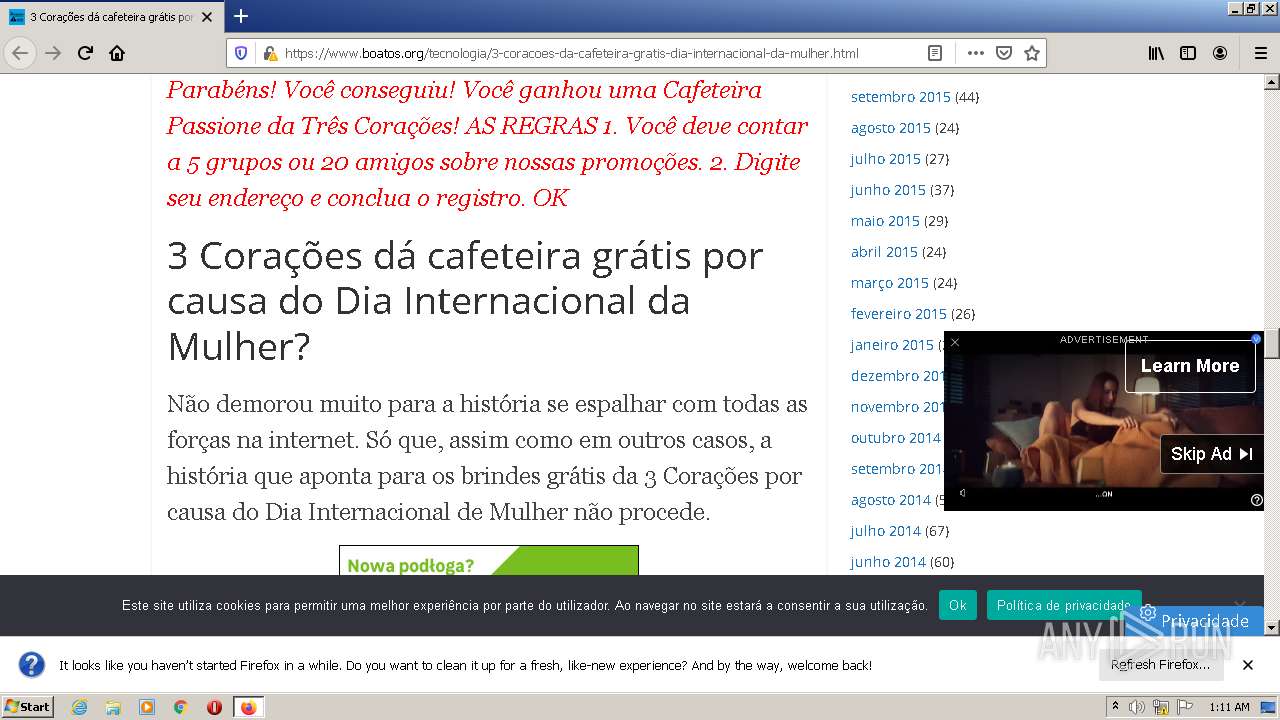Open julho 2014 archive link
1280x720 pixels.
[x=885, y=531]
